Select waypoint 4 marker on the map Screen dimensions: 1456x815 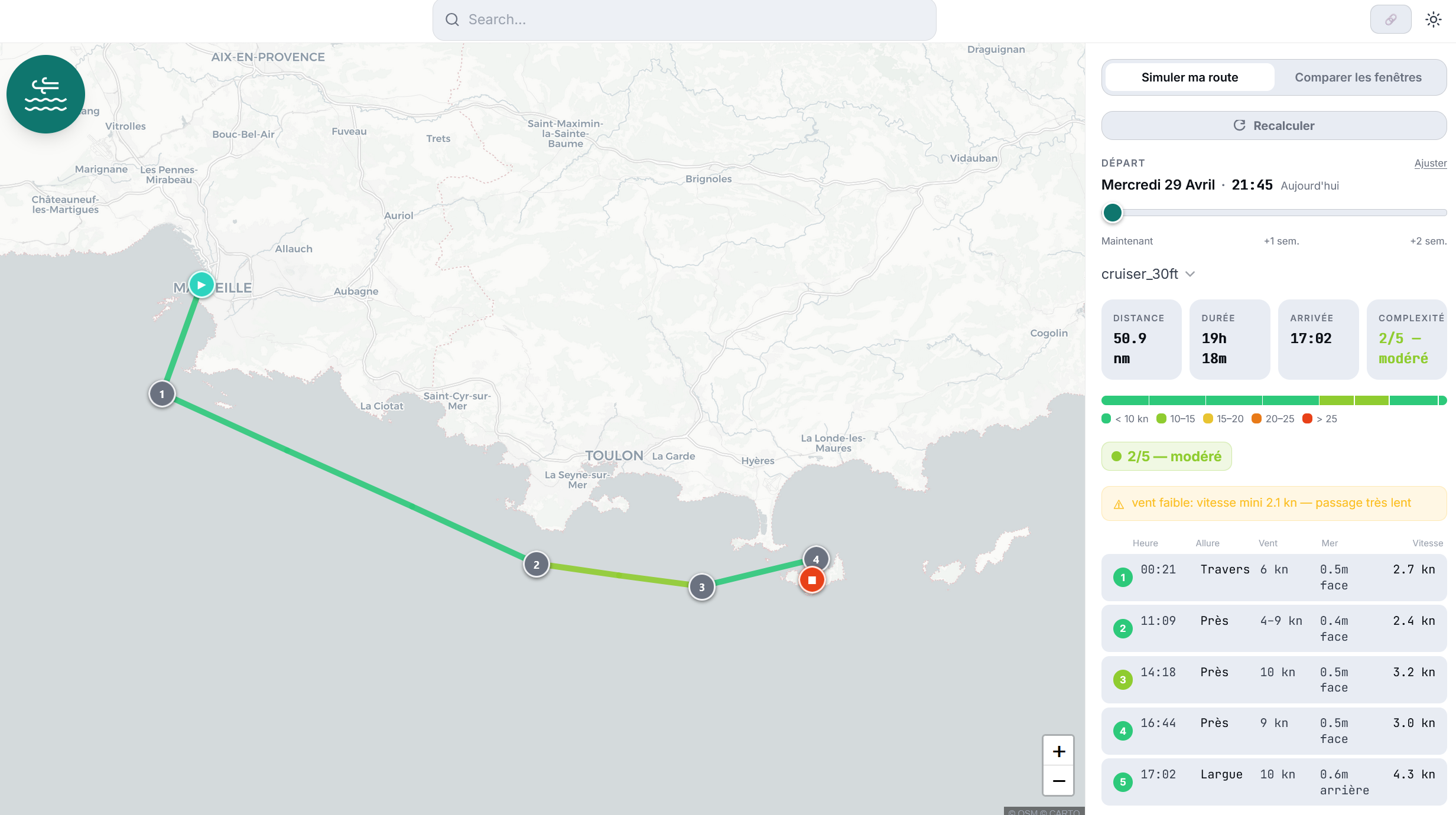click(x=816, y=559)
